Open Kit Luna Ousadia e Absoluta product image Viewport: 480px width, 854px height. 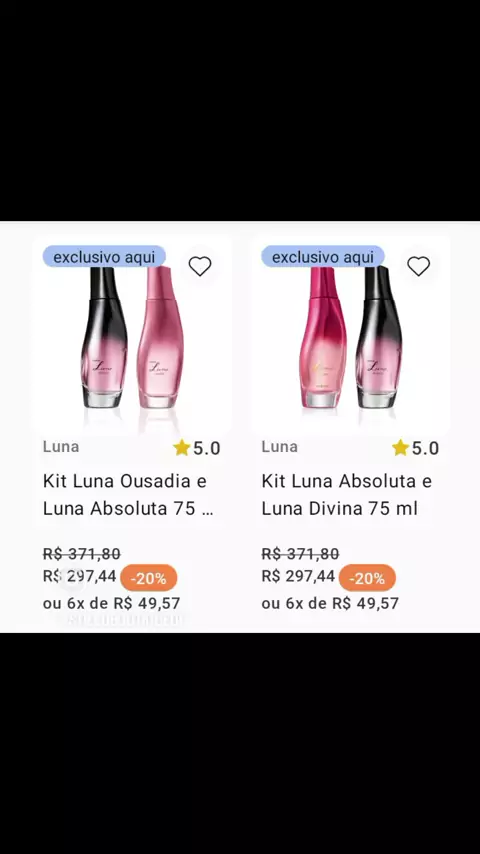pyautogui.click(x=132, y=336)
